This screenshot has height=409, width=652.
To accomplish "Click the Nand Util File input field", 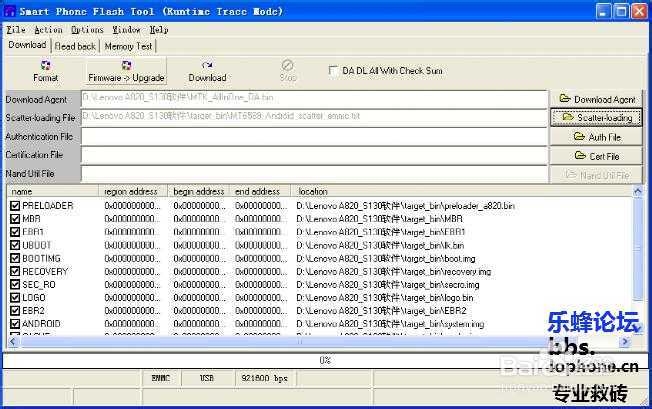I will point(314,174).
